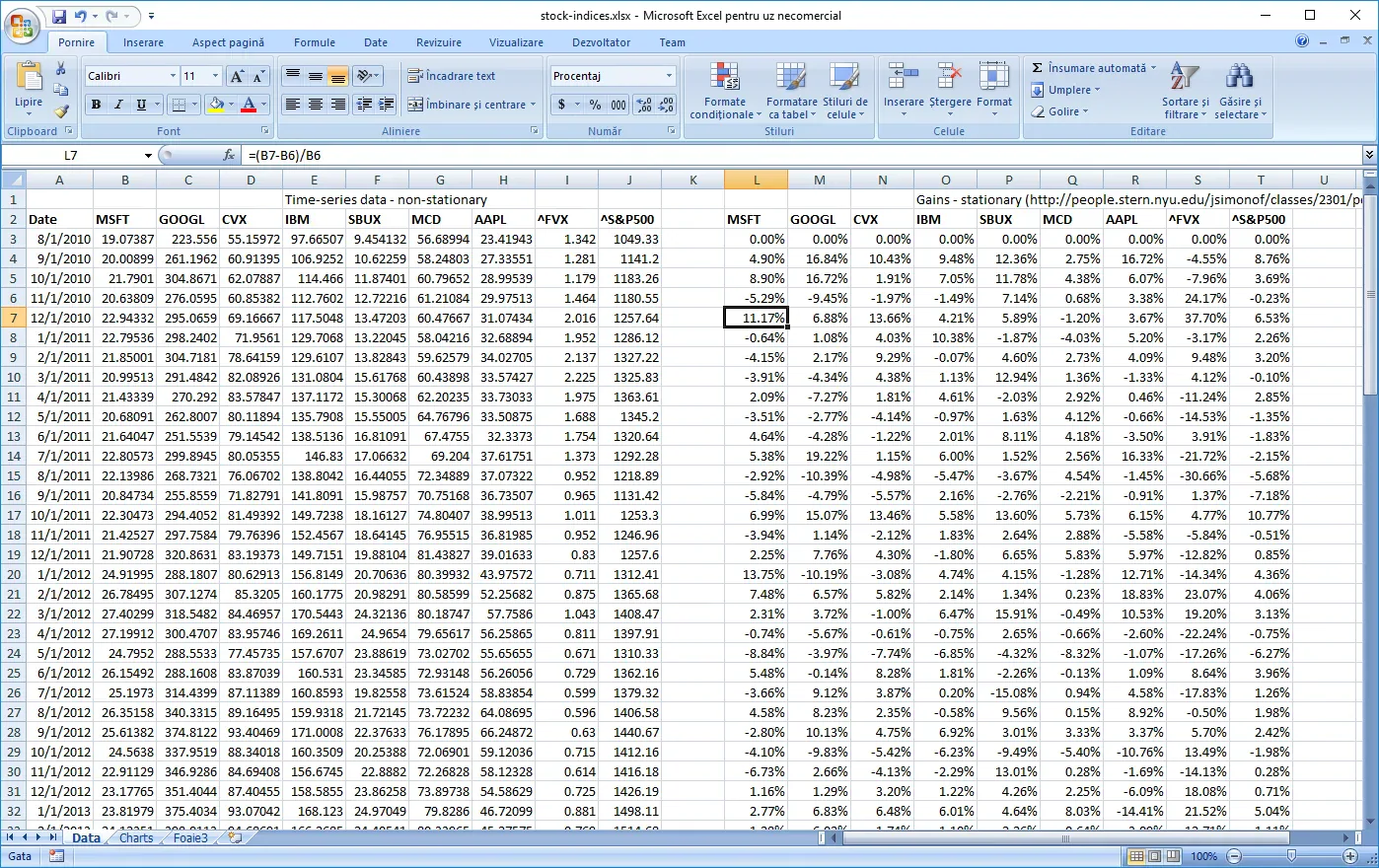Screen dimensions: 1379x868
Task: Click the Îmbinare și centrare button
Action: coord(472,105)
